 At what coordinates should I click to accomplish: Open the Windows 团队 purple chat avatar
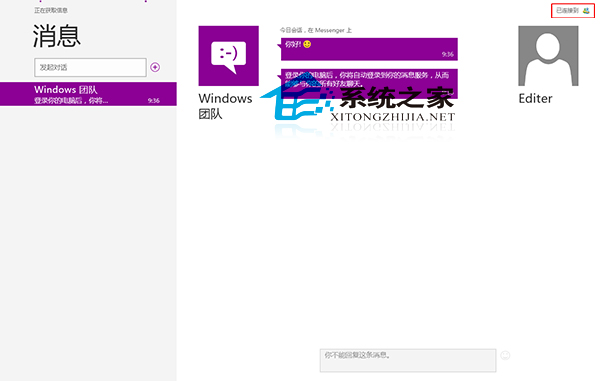click(x=228, y=56)
